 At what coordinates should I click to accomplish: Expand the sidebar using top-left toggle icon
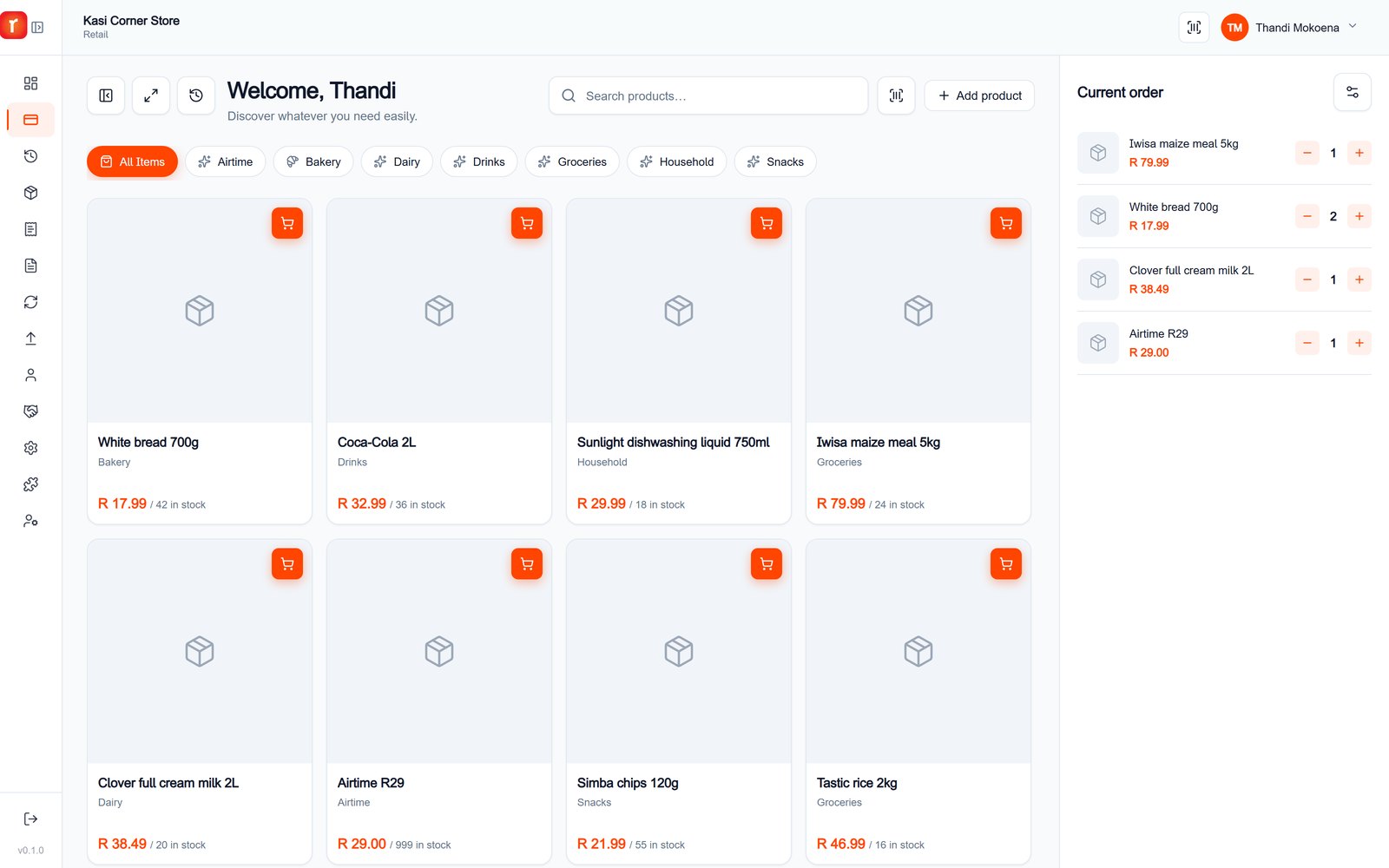[x=37, y=27]
